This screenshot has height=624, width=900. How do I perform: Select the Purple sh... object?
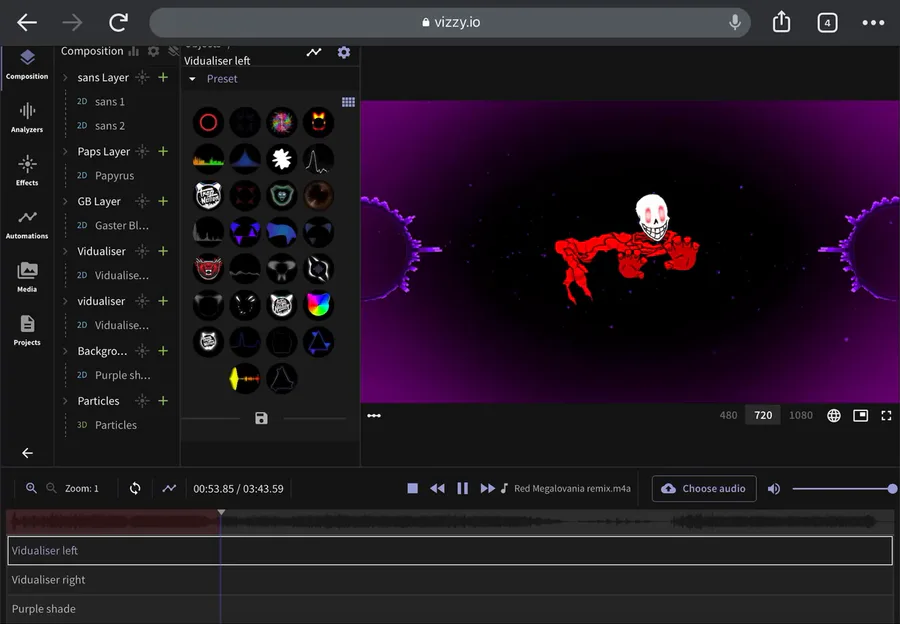tap(122, 375)
